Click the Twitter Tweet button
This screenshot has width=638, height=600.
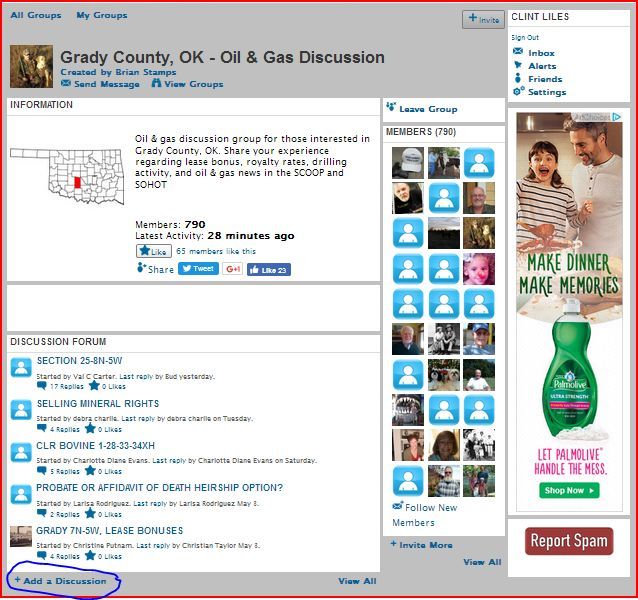tap(198, 268)
